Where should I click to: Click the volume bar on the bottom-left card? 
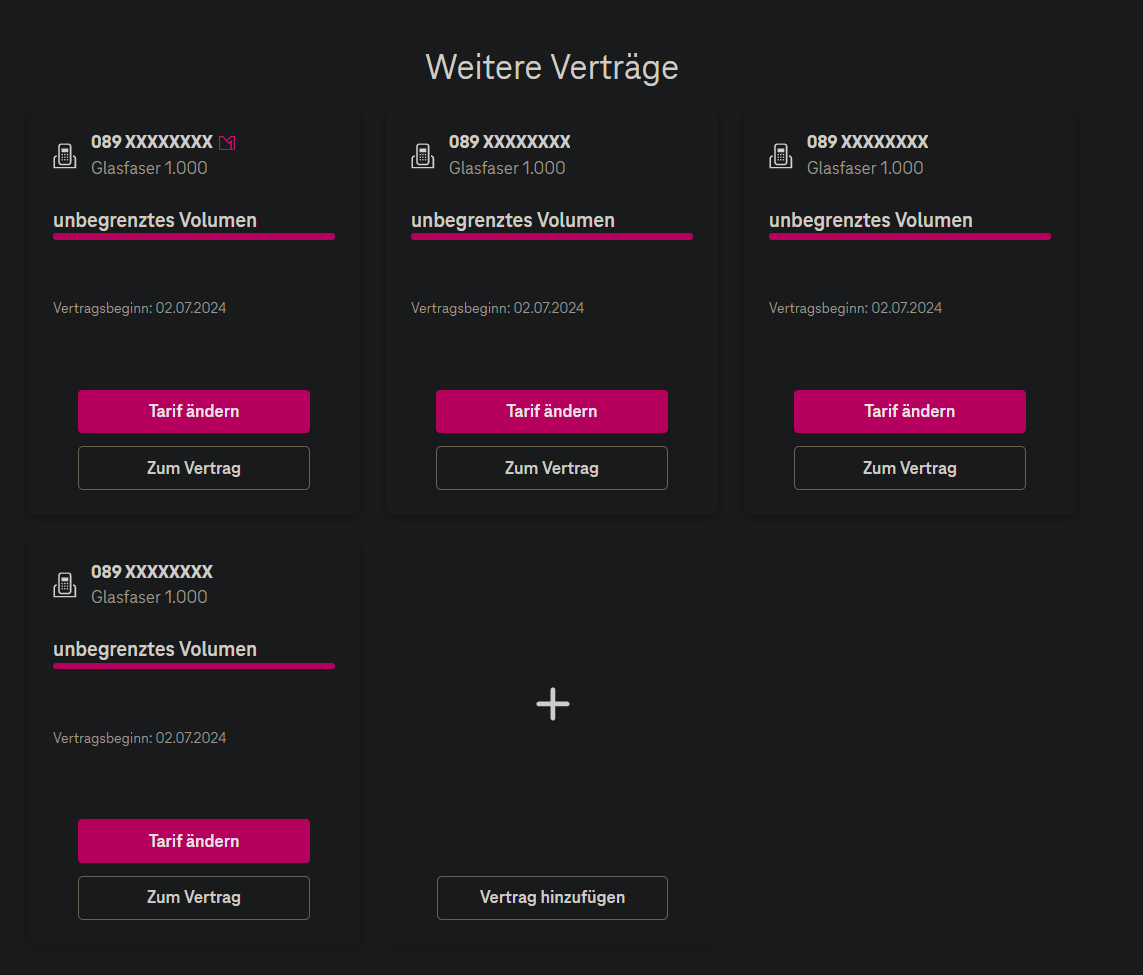pos(193,665)
